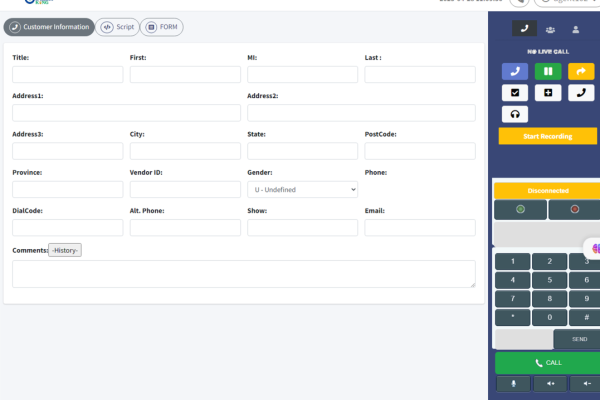600x400 pixels.
Task: Focus the State input field
Action: (x=302, y=151)
